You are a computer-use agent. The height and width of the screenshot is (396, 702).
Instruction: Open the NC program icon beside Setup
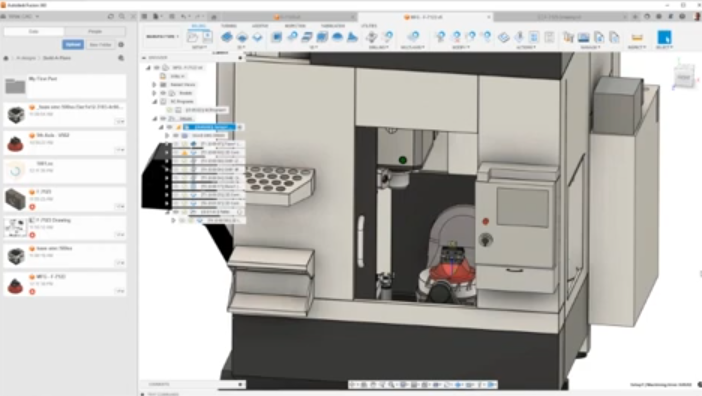pos(207,37)
